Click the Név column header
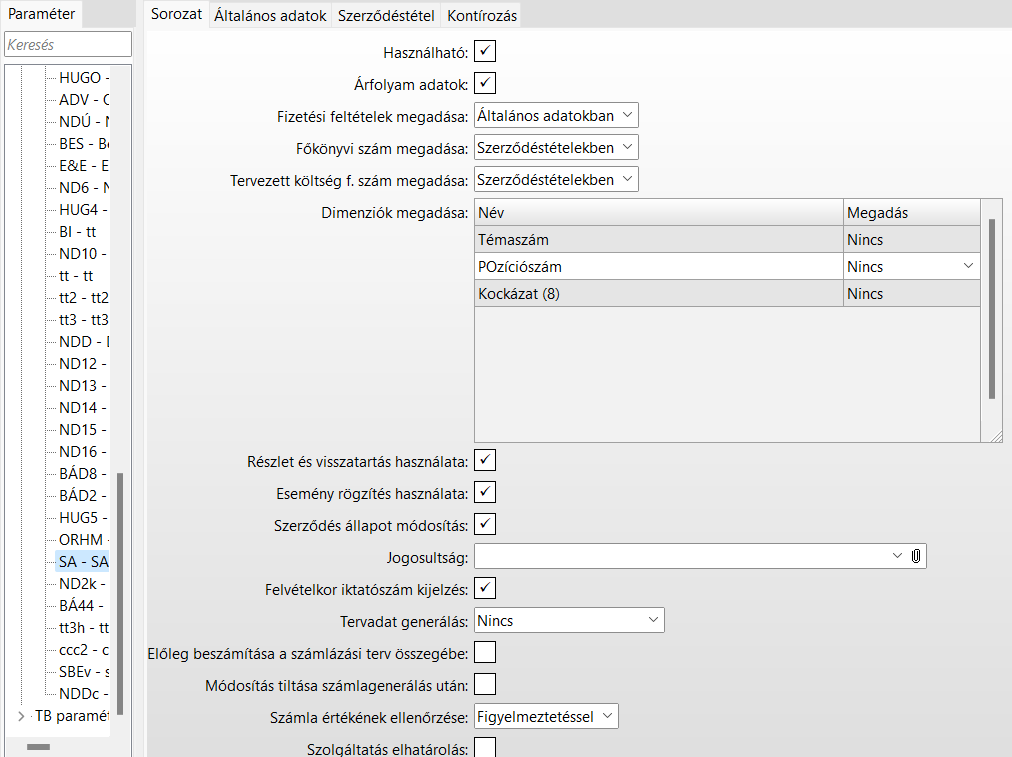 coord(658,213)
